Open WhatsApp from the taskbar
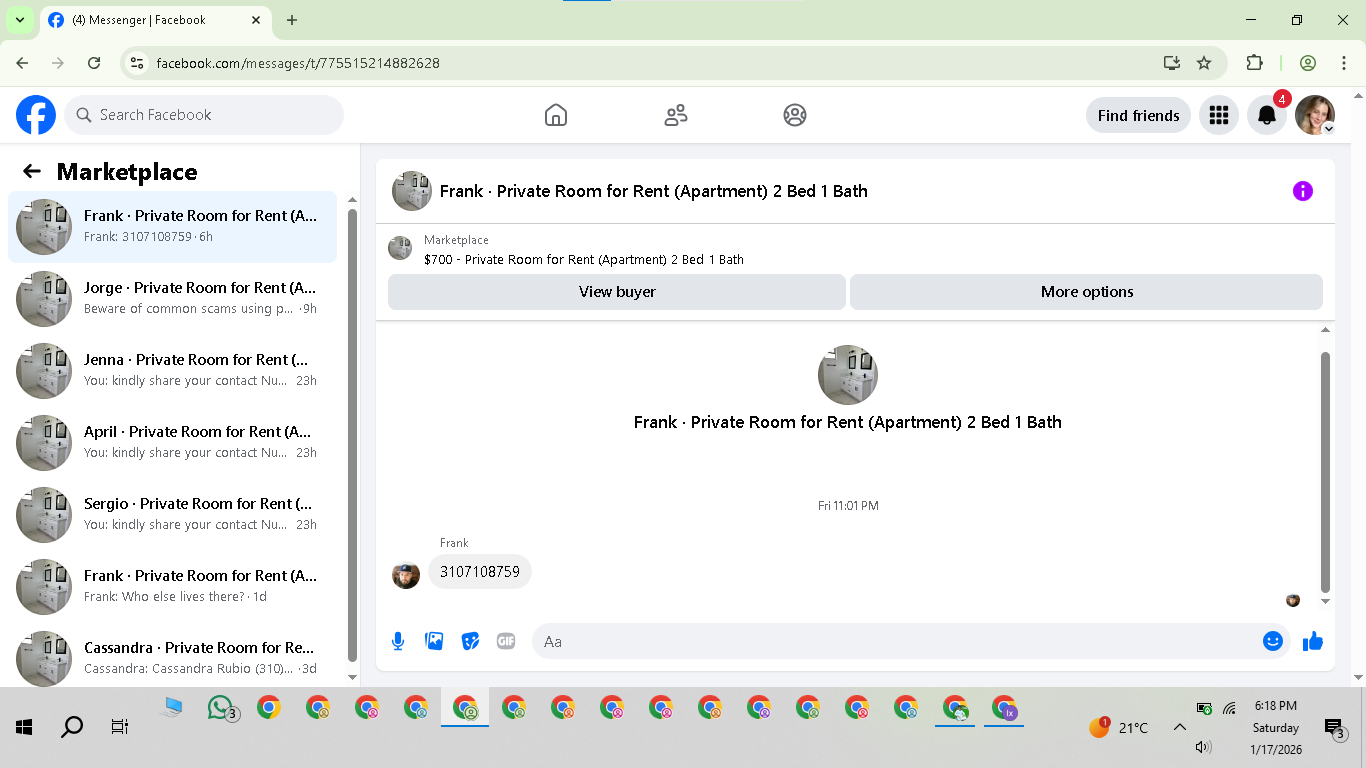 [221, 709]
